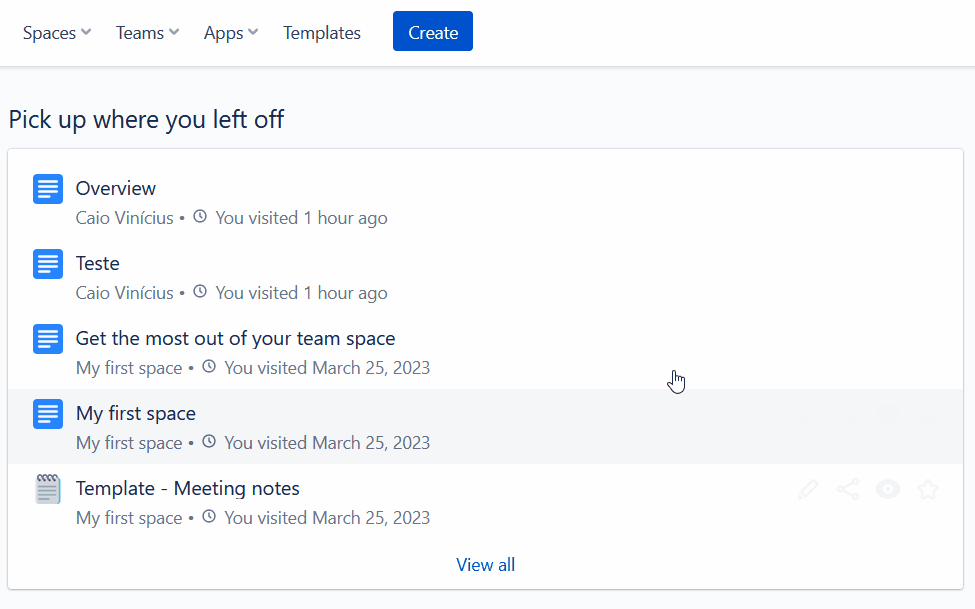Click the View all link
The image size is (975, 609).
[x=486, y=565]
